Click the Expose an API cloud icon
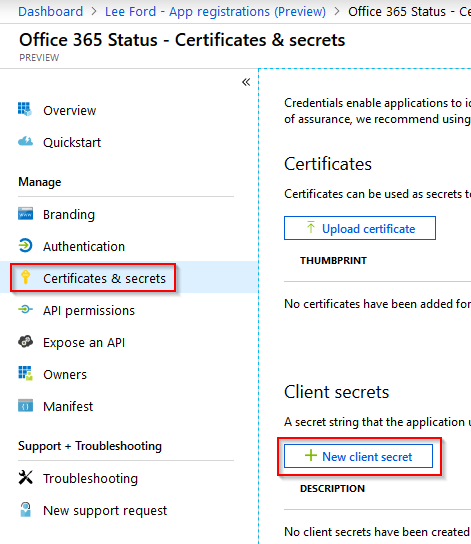471x544 pixels. 25,341
